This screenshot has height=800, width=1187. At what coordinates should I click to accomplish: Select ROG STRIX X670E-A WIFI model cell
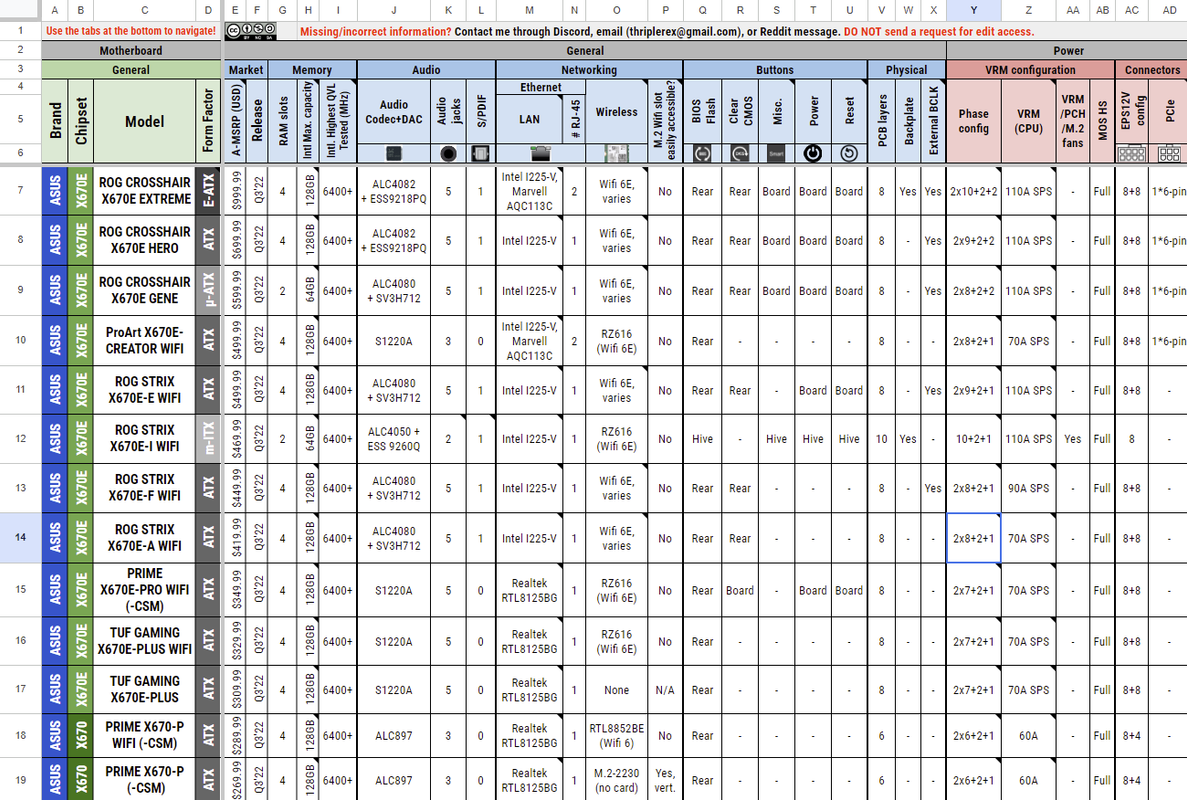(145, 537)
